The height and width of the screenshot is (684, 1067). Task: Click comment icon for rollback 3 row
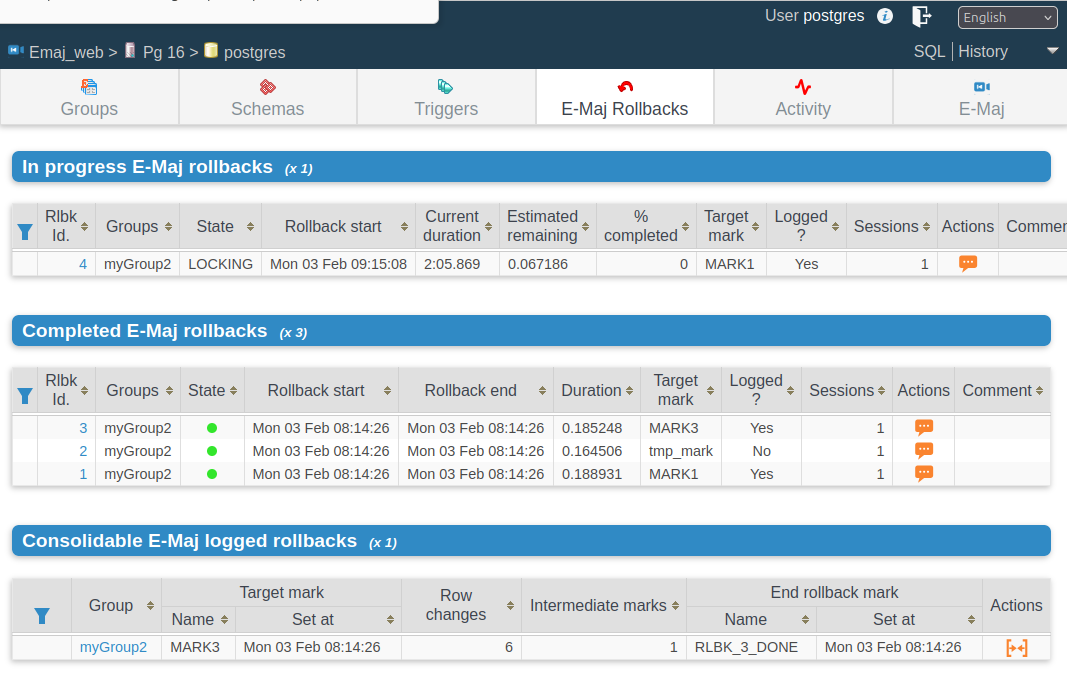[x=923, y=427]
